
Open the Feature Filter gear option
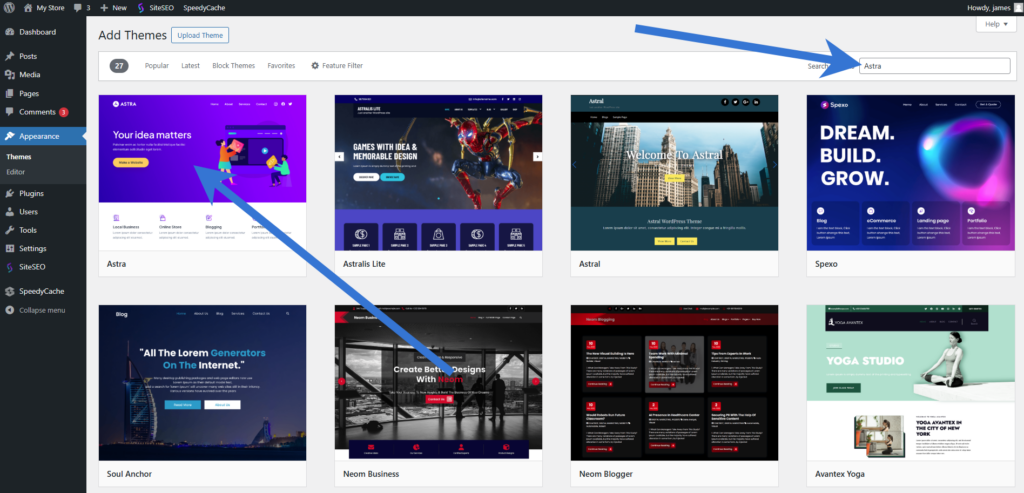337,65
